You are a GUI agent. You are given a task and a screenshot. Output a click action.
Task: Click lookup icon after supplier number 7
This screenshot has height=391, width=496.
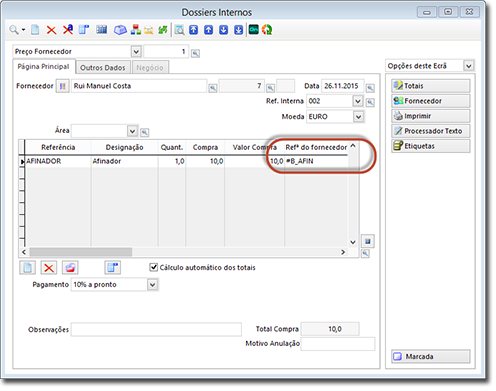tap(270, 88)
